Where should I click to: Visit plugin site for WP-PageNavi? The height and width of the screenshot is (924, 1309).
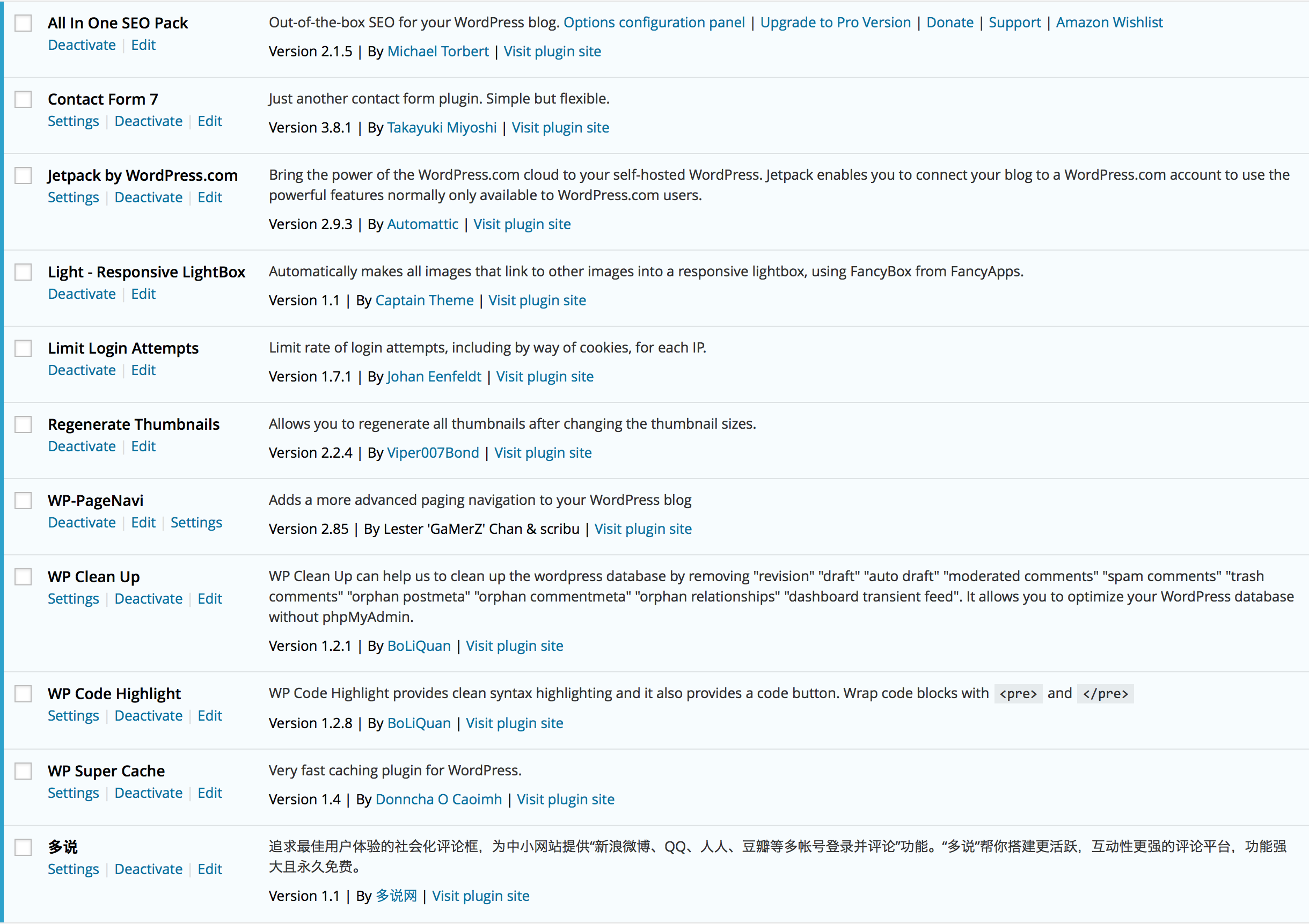tap(643, 529)
